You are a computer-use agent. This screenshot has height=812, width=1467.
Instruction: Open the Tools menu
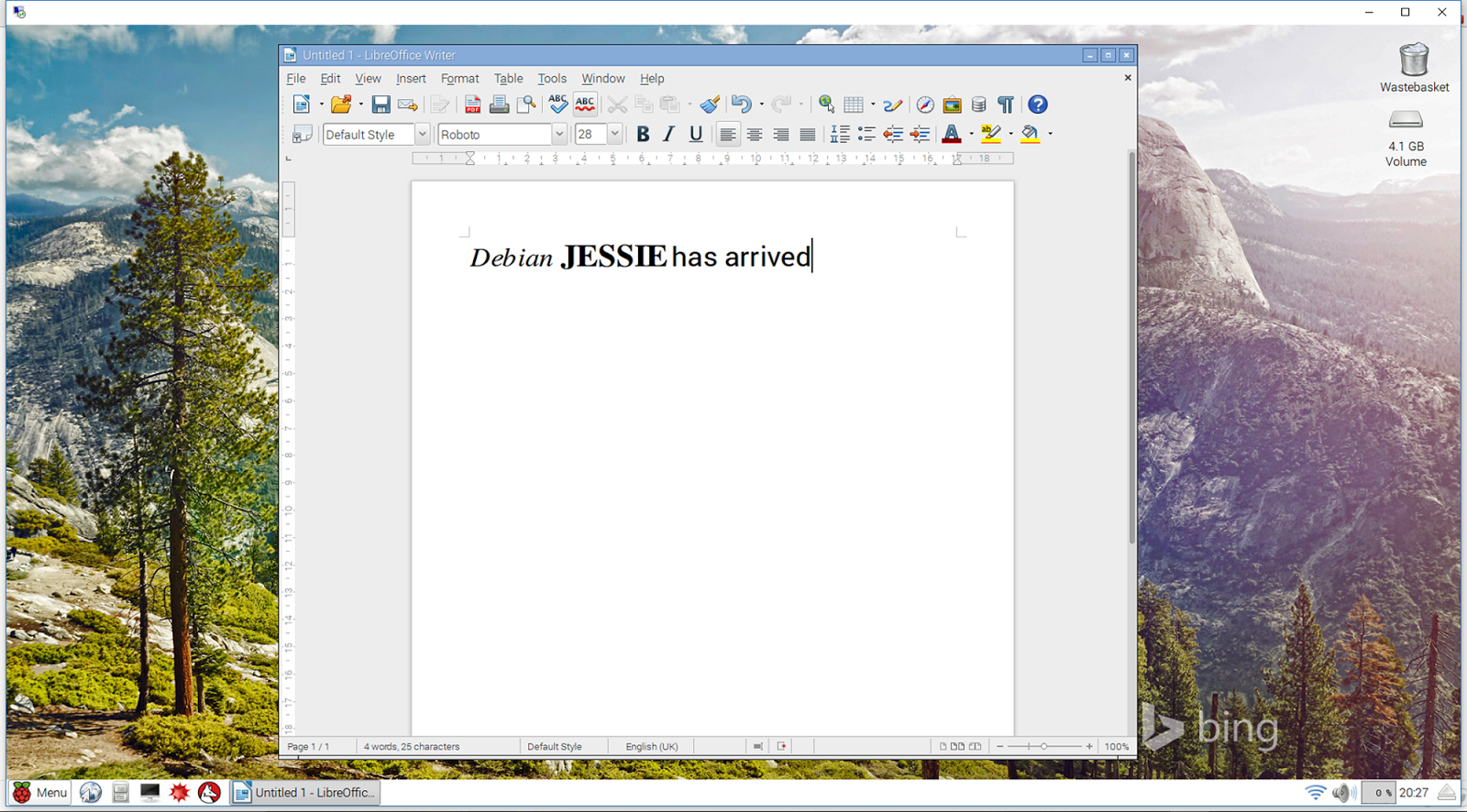pos(552,79)
